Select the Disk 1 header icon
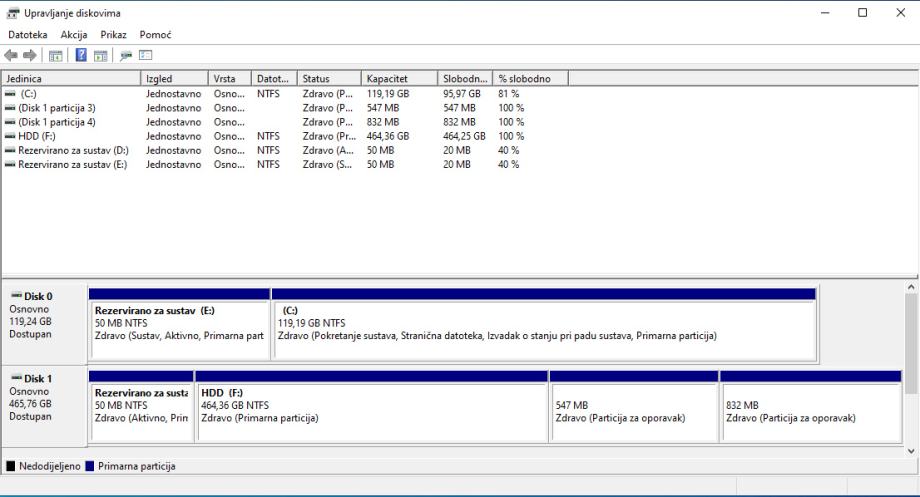 [16, 377]
